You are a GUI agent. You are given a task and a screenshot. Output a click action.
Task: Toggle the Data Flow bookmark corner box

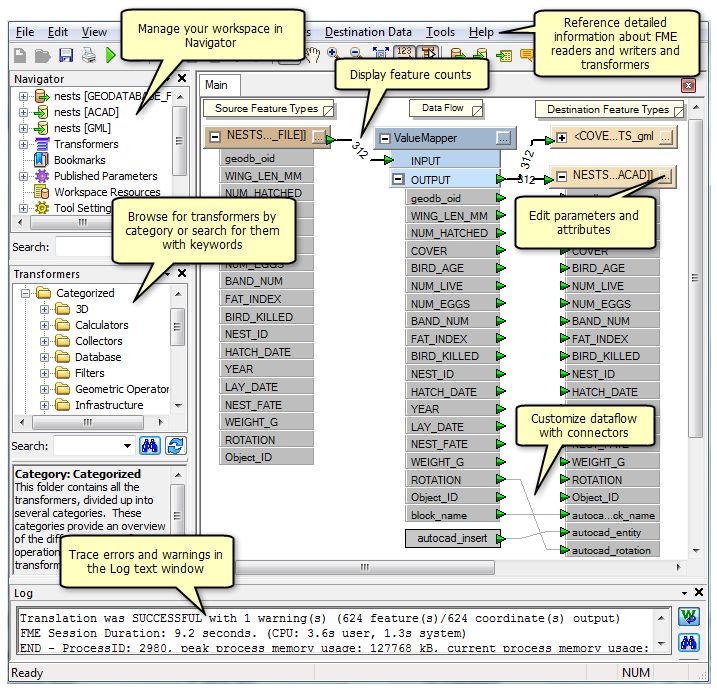[477, 108]
